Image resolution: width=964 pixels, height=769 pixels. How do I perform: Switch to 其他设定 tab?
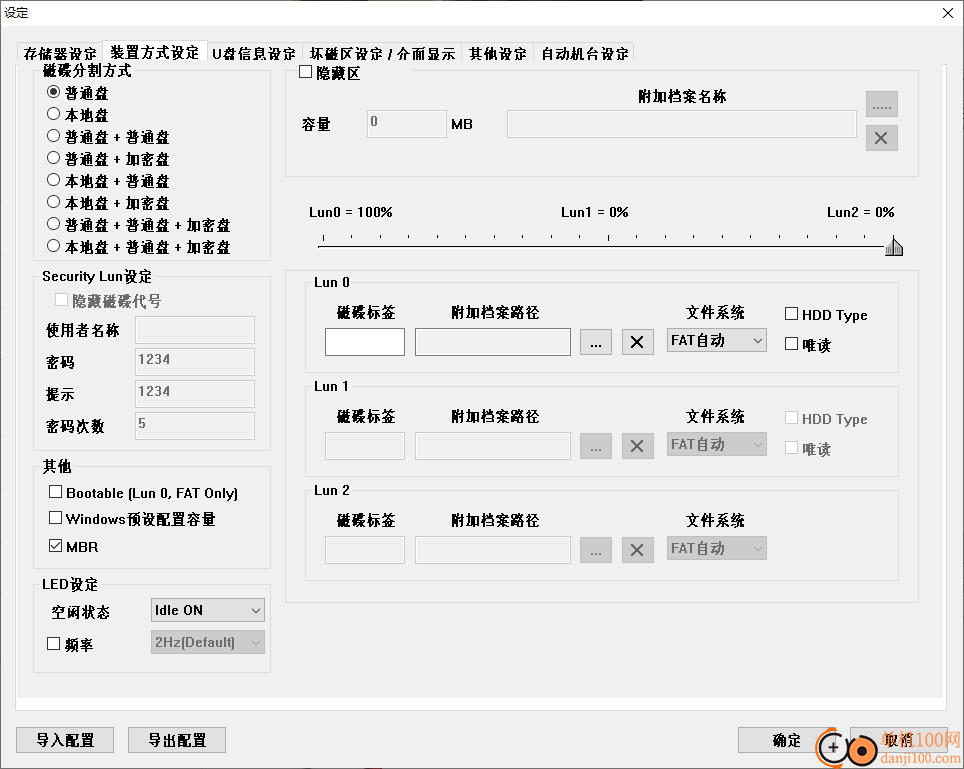pos(497,53)
